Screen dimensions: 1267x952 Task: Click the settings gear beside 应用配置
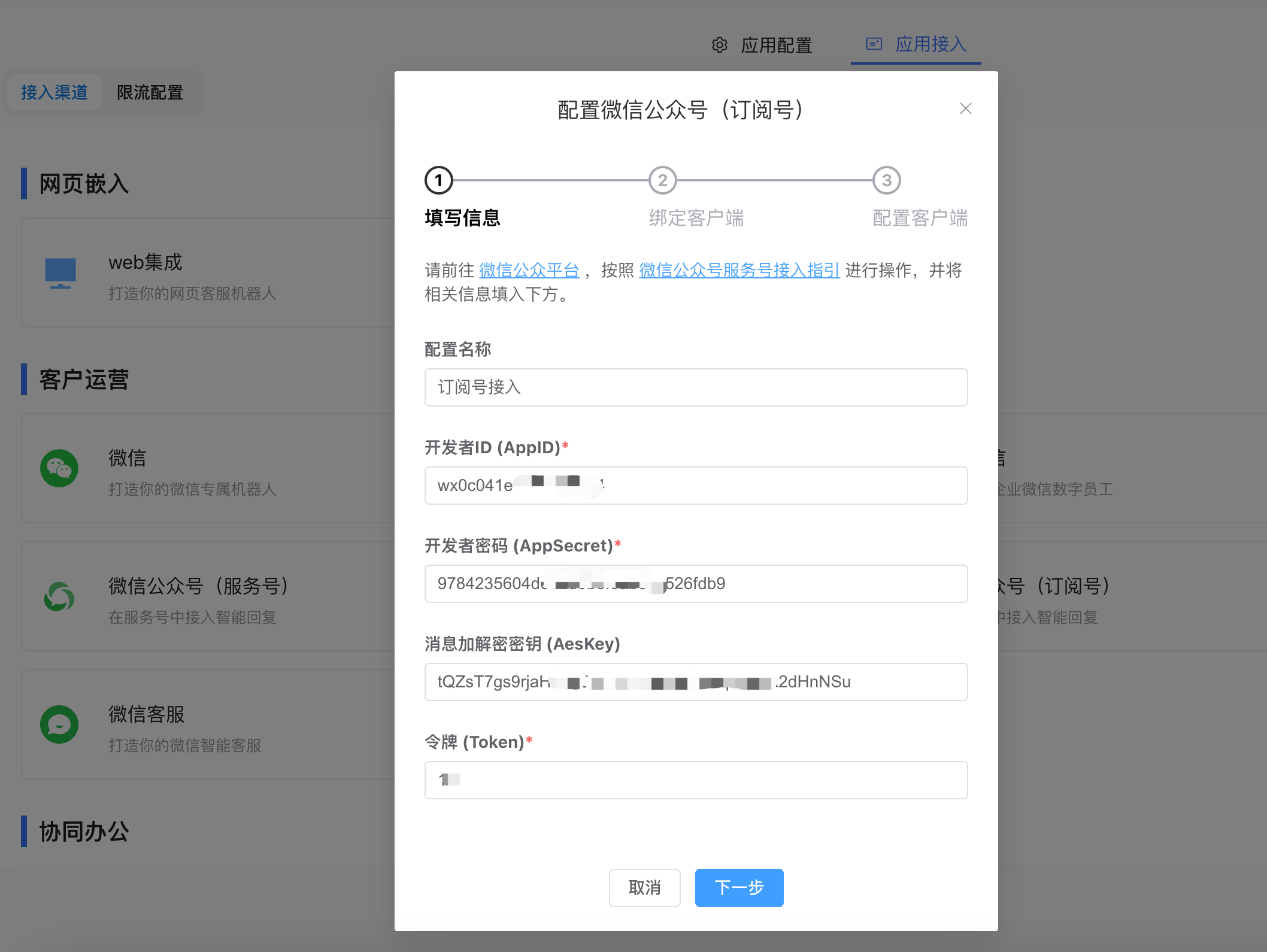tap(719, 45)
